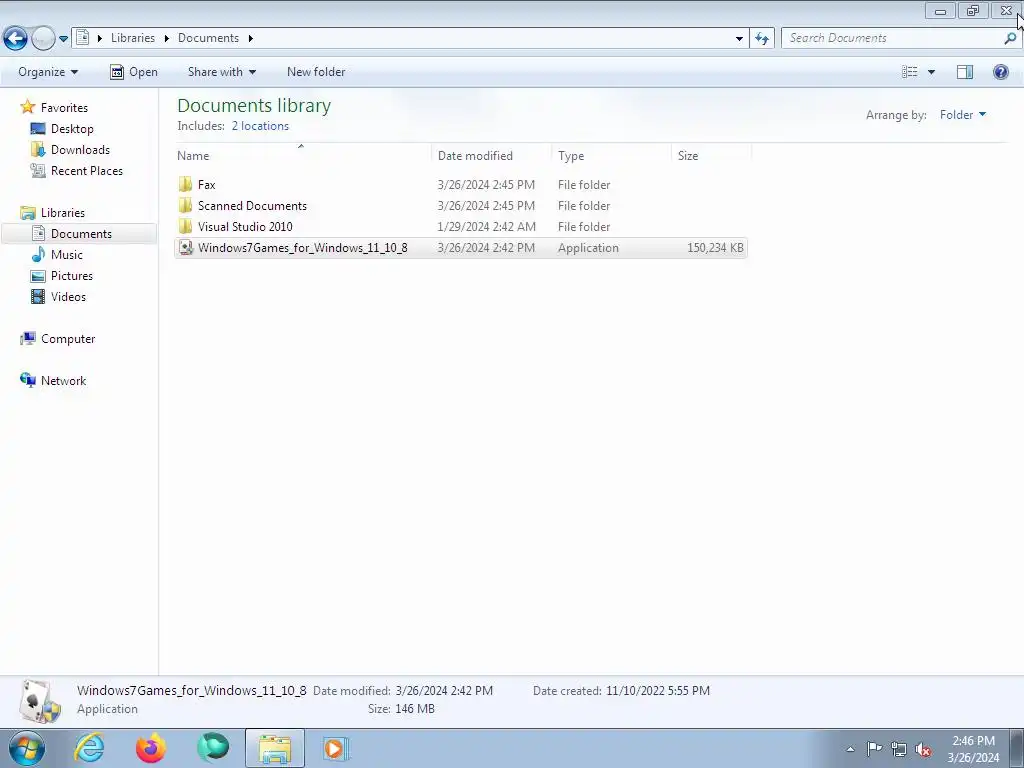The image size is (1024, 768).
Task: Click New folder button
Action: [316, 72]
